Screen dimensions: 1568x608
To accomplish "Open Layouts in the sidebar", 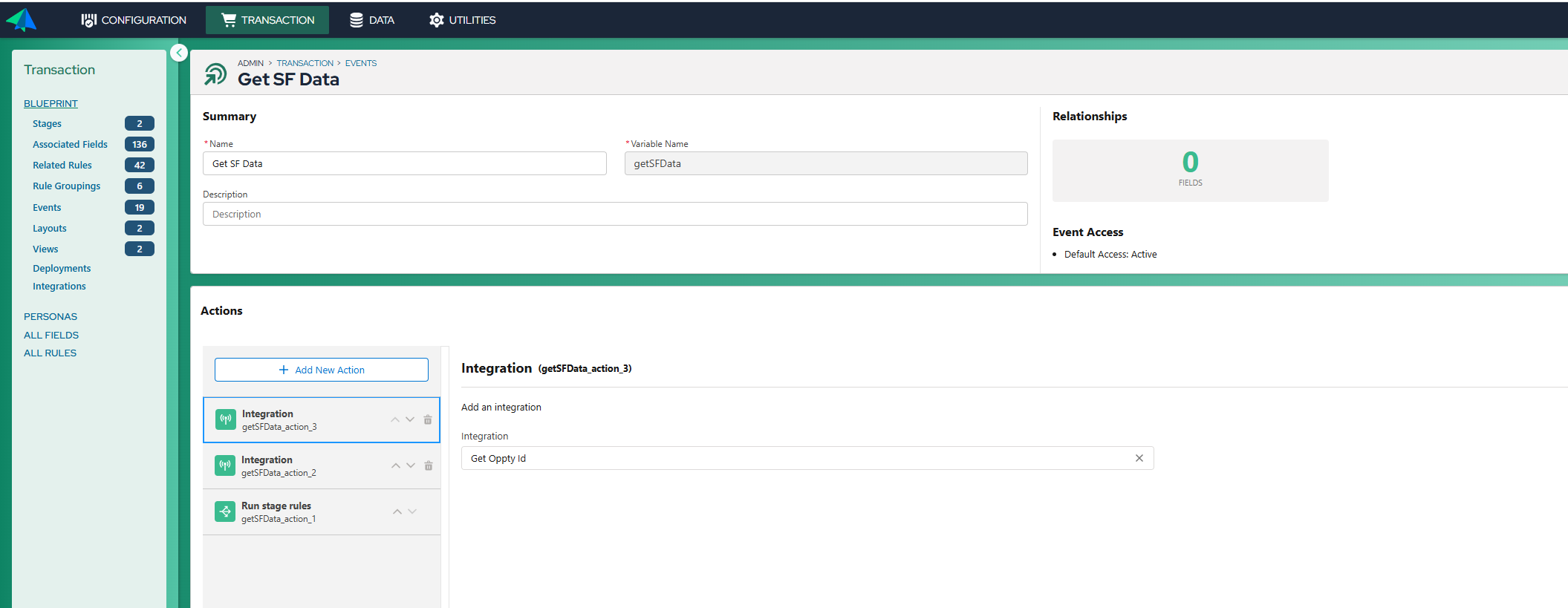I will (50, 228).
